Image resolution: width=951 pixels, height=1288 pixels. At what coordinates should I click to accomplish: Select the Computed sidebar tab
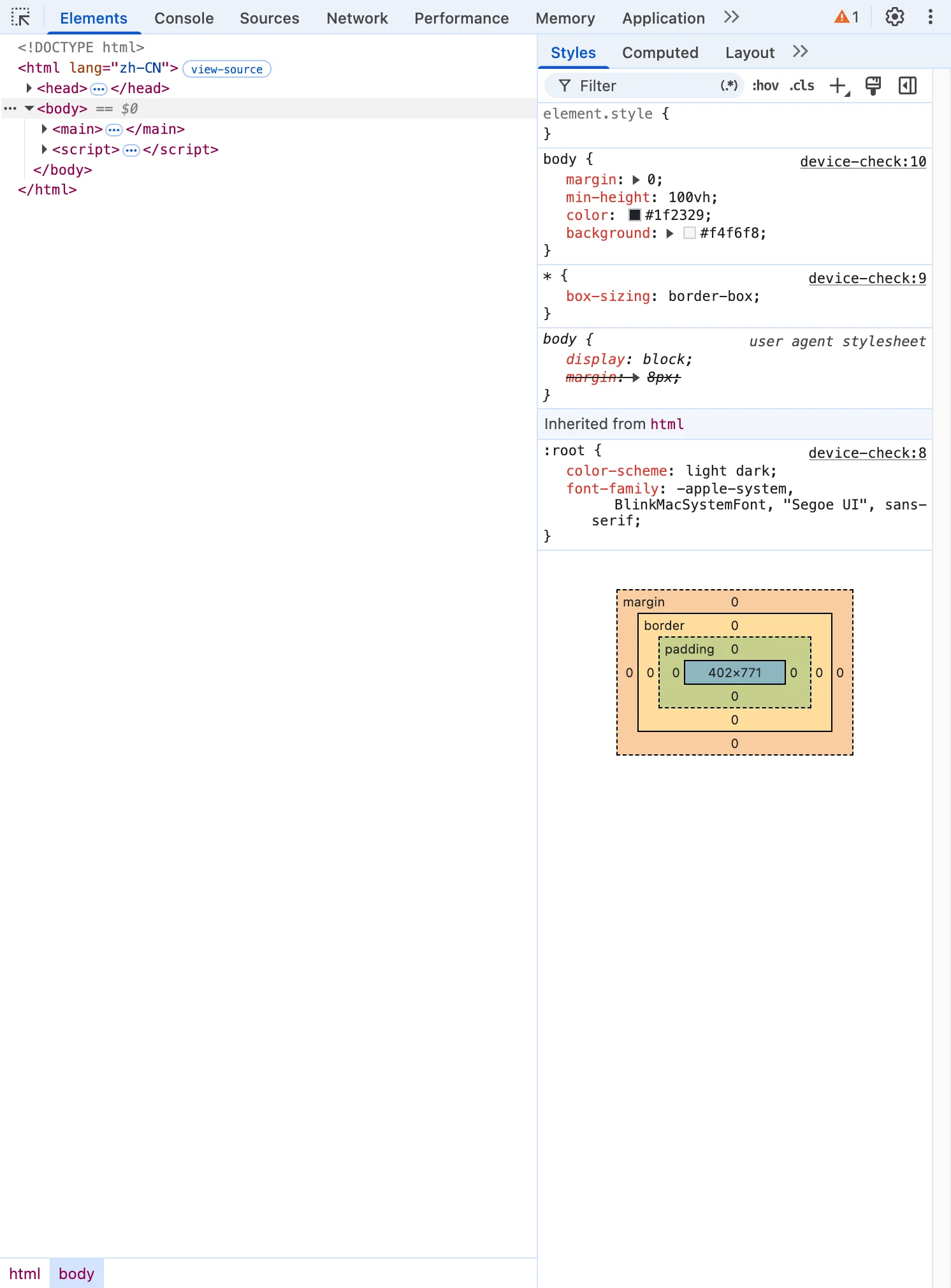click(x=660, y=53)
